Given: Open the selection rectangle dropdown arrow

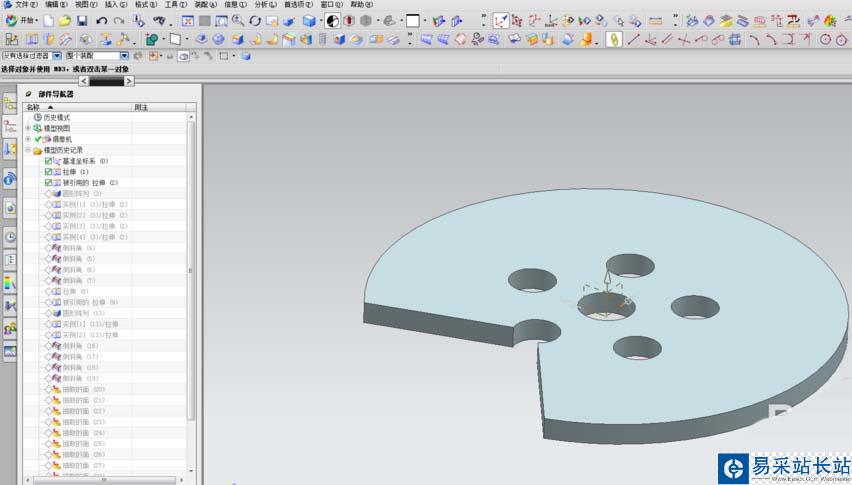Looking at the screenshot, I should click(234, 56).
